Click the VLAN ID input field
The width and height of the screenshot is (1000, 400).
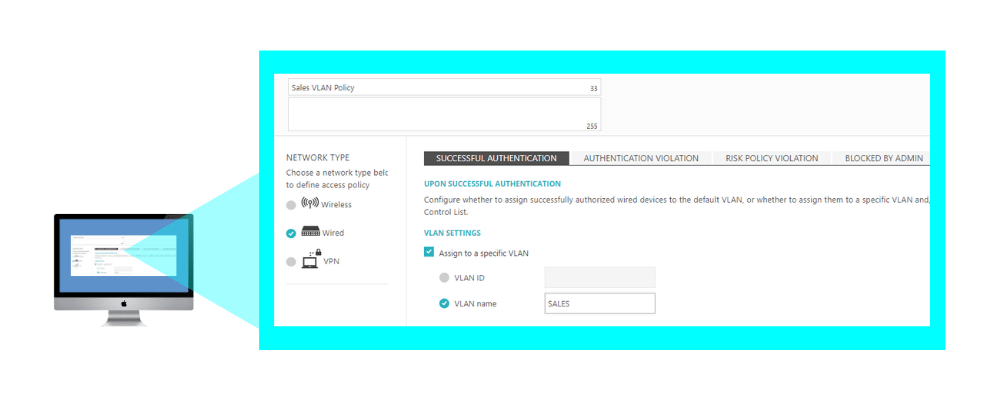pyautogui.click(x=599, y=278)
